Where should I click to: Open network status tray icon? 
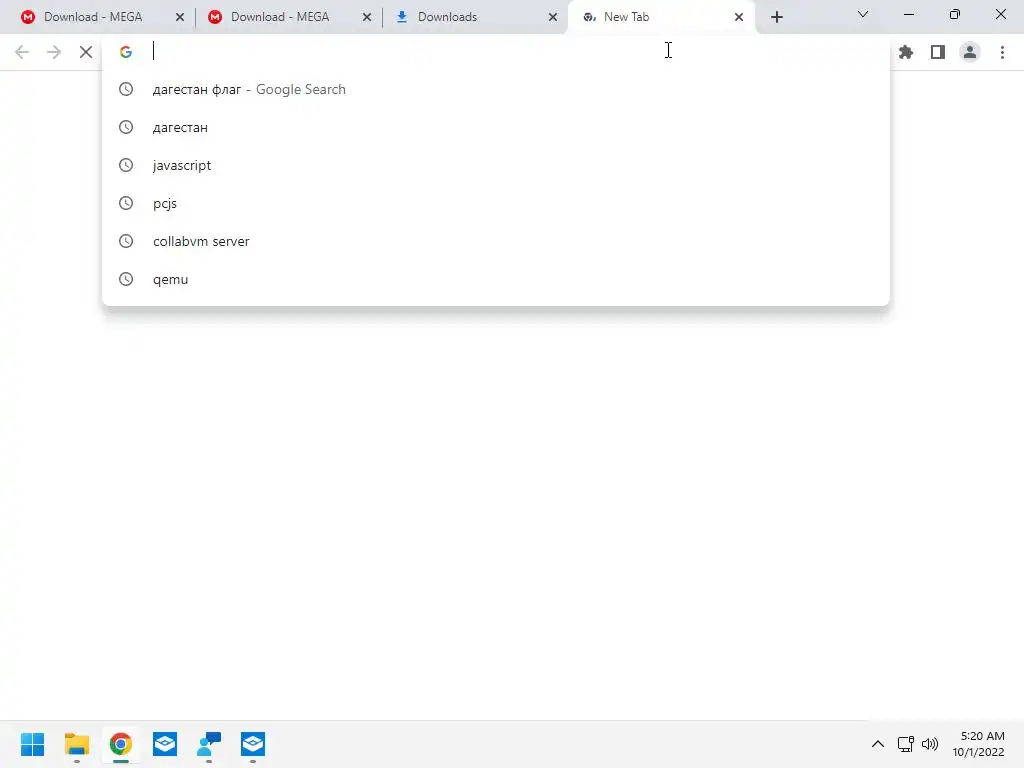(x=905, y=744)
